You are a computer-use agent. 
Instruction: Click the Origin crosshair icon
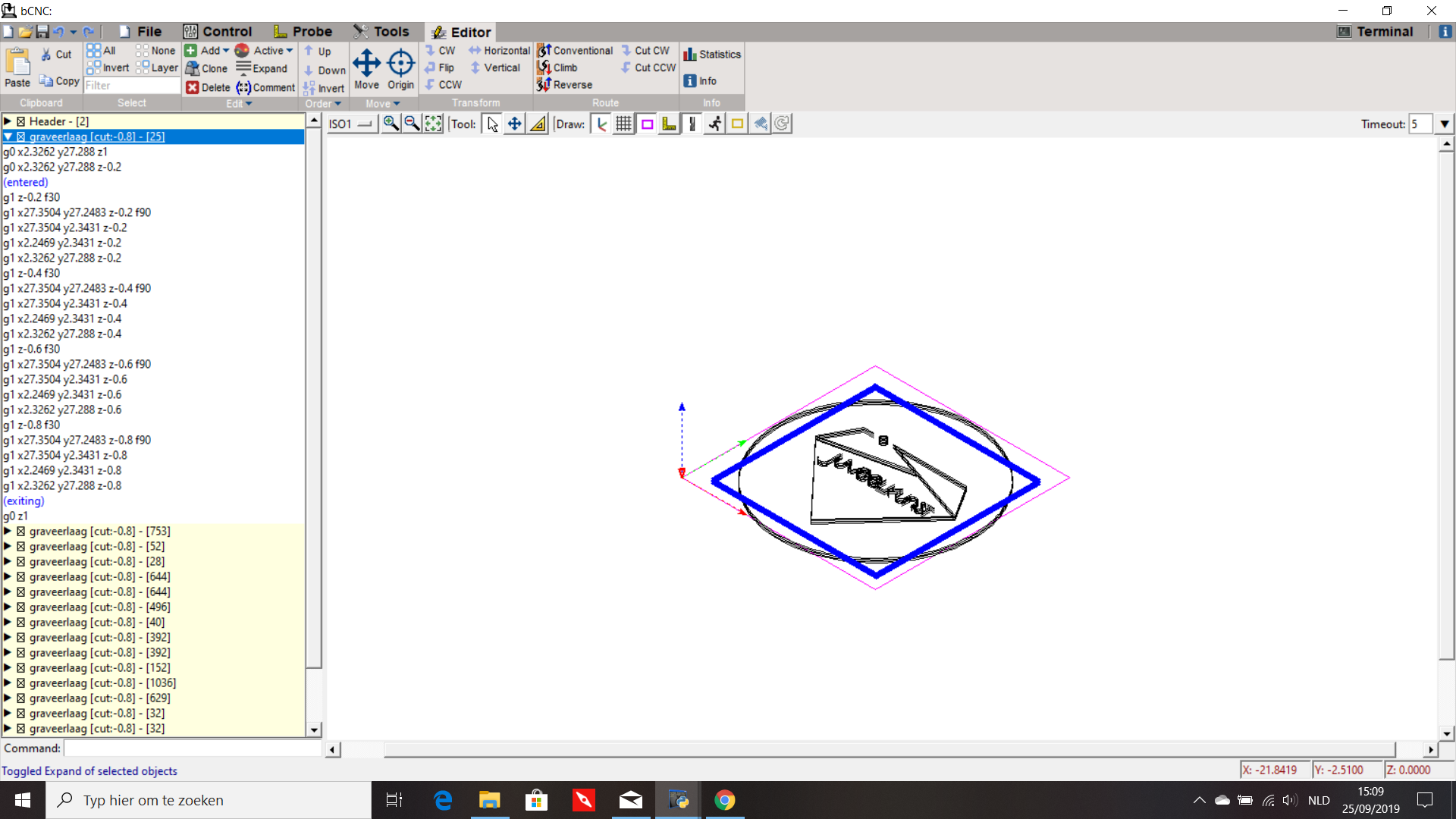[400, 64]
